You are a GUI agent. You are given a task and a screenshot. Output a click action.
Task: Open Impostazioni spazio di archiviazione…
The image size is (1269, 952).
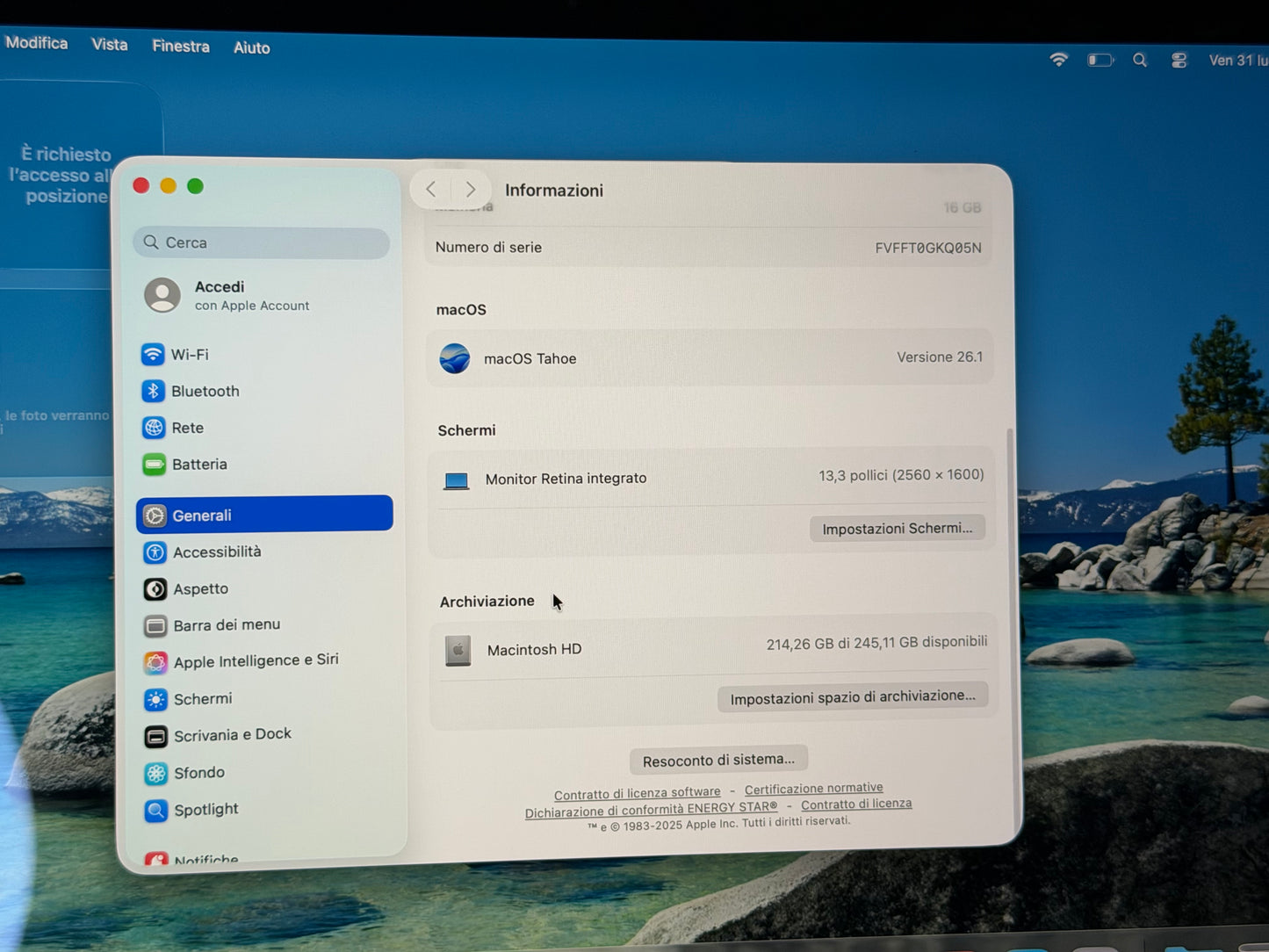(x=853, y=697)
